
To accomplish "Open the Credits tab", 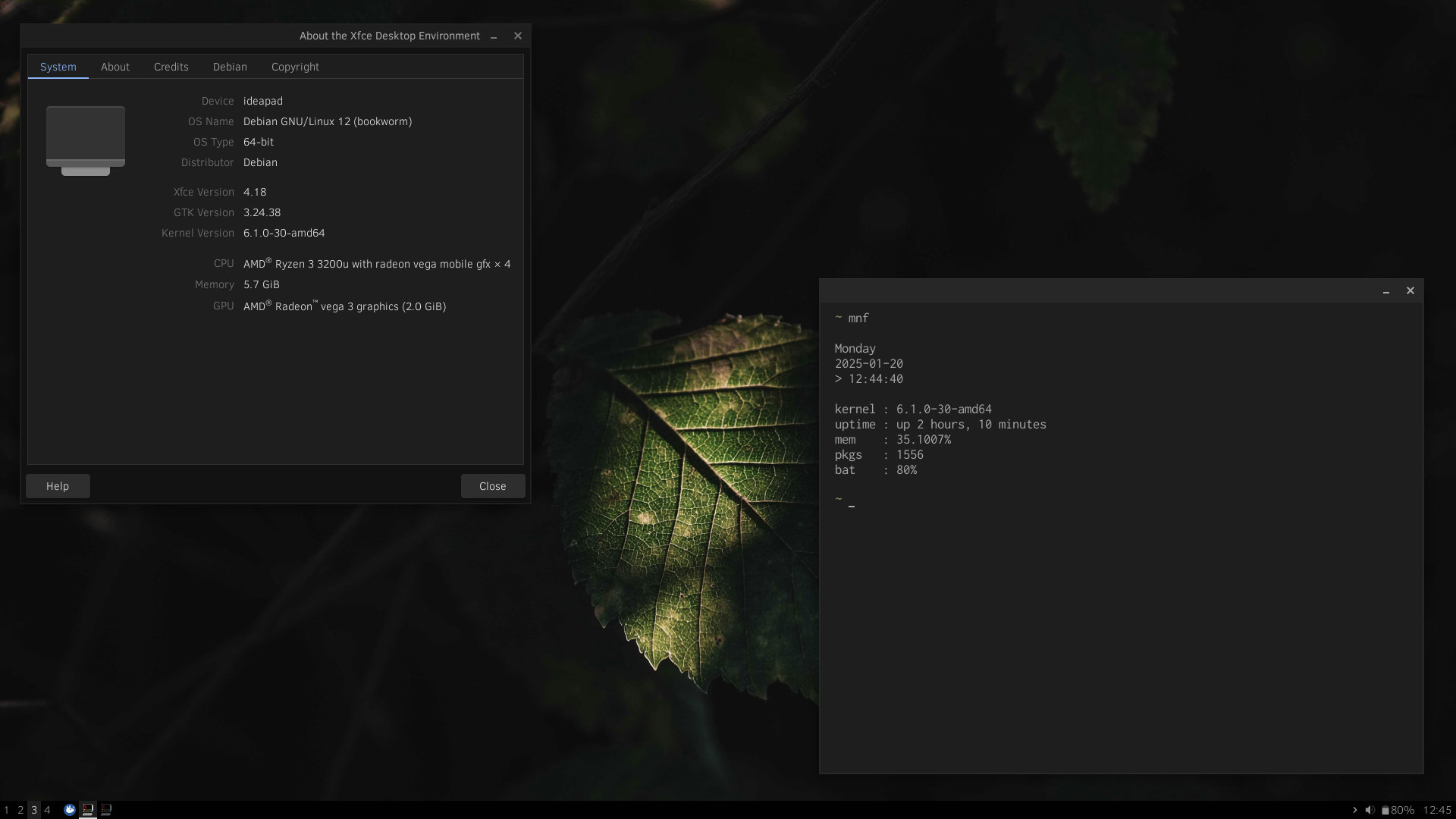I will coord(171,67).
